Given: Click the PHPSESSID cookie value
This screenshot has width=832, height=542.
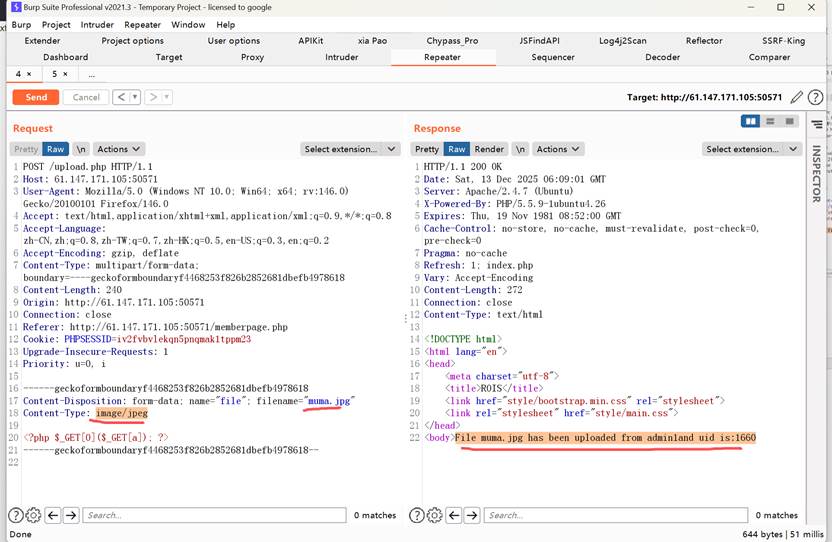Looking at the screenshot, I should click(x=184, y=339).
